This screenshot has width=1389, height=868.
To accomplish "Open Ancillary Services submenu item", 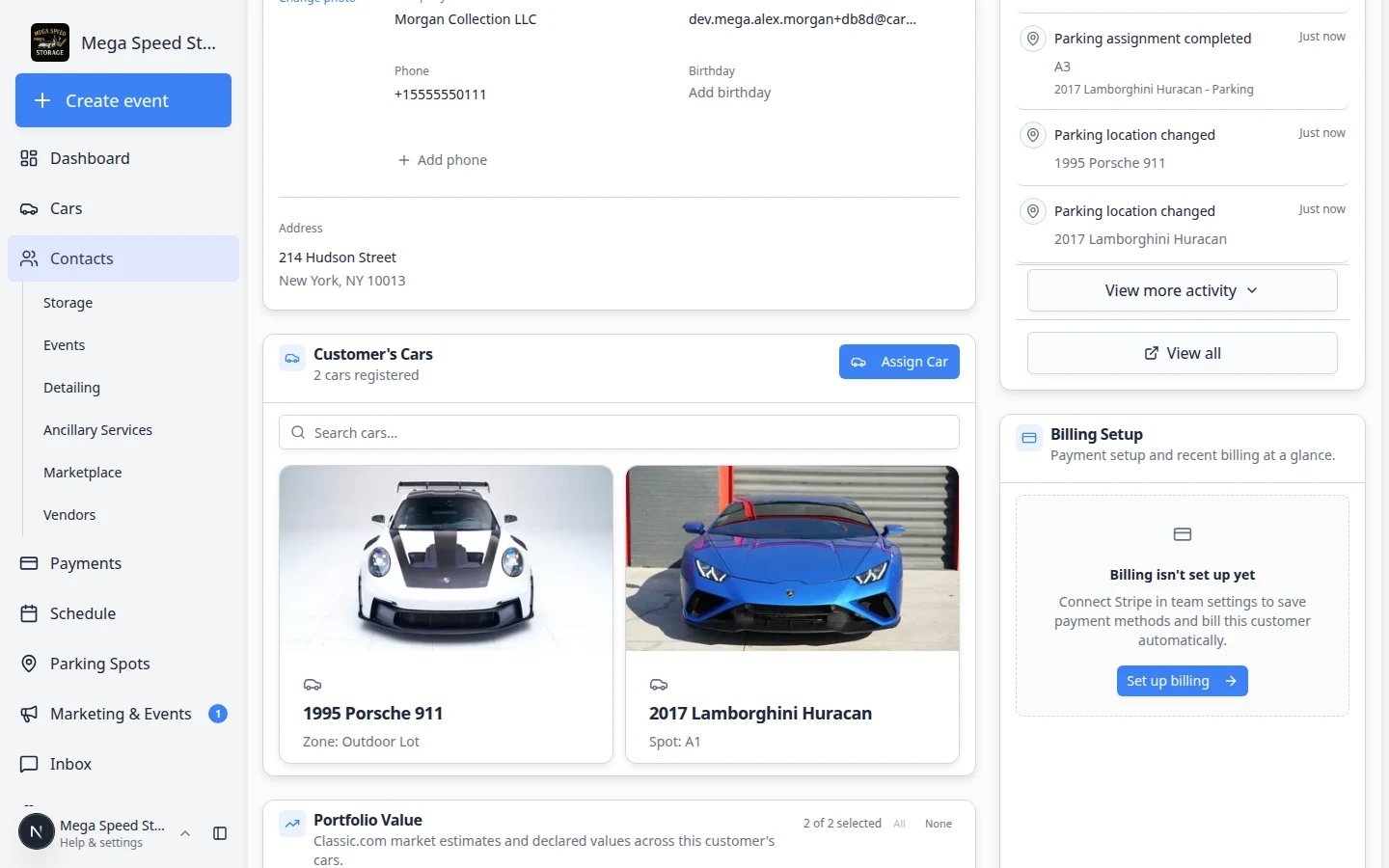I will [x=97, y=430].
